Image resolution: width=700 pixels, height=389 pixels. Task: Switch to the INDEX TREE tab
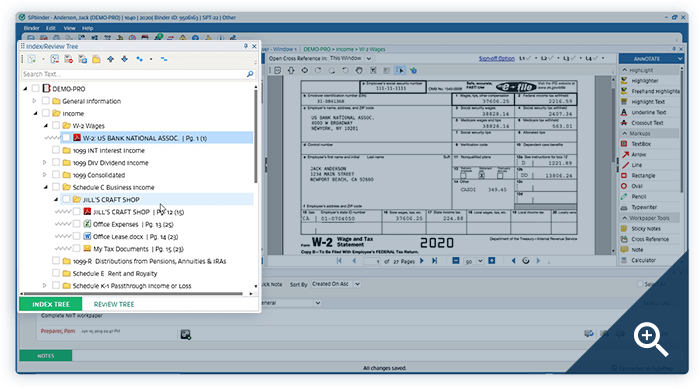tap(50, 304)
